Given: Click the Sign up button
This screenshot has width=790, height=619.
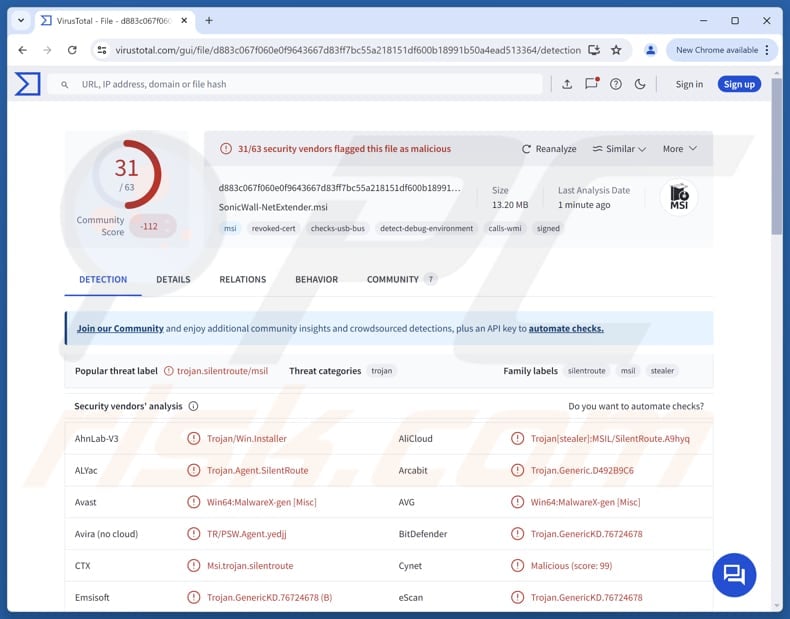Looking at the screenshot, I should (739, 84).
